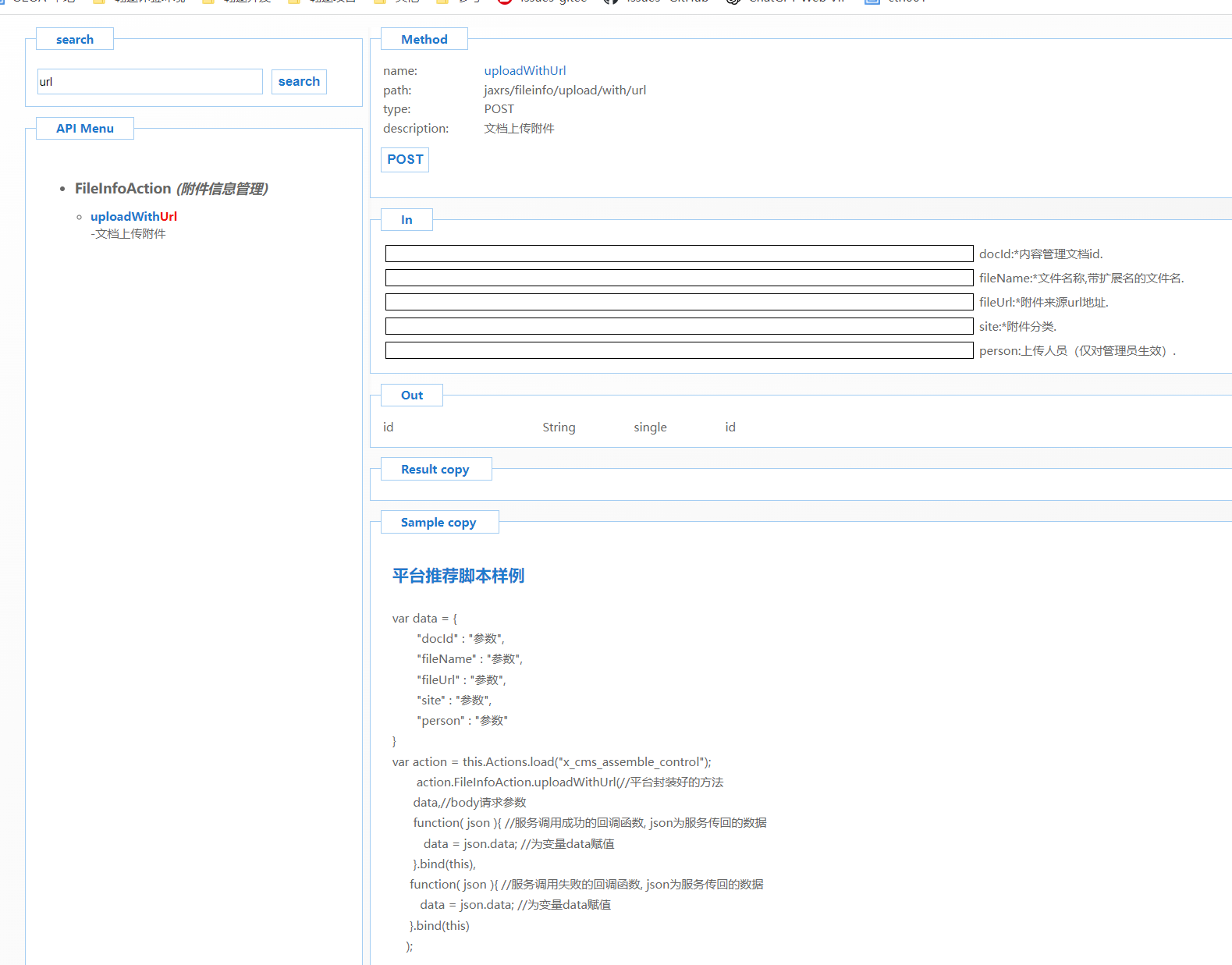Click the label person:上传人员（仅对管理员生效）
Viewport: 1232px width, 965px height.
[1078, 351]
